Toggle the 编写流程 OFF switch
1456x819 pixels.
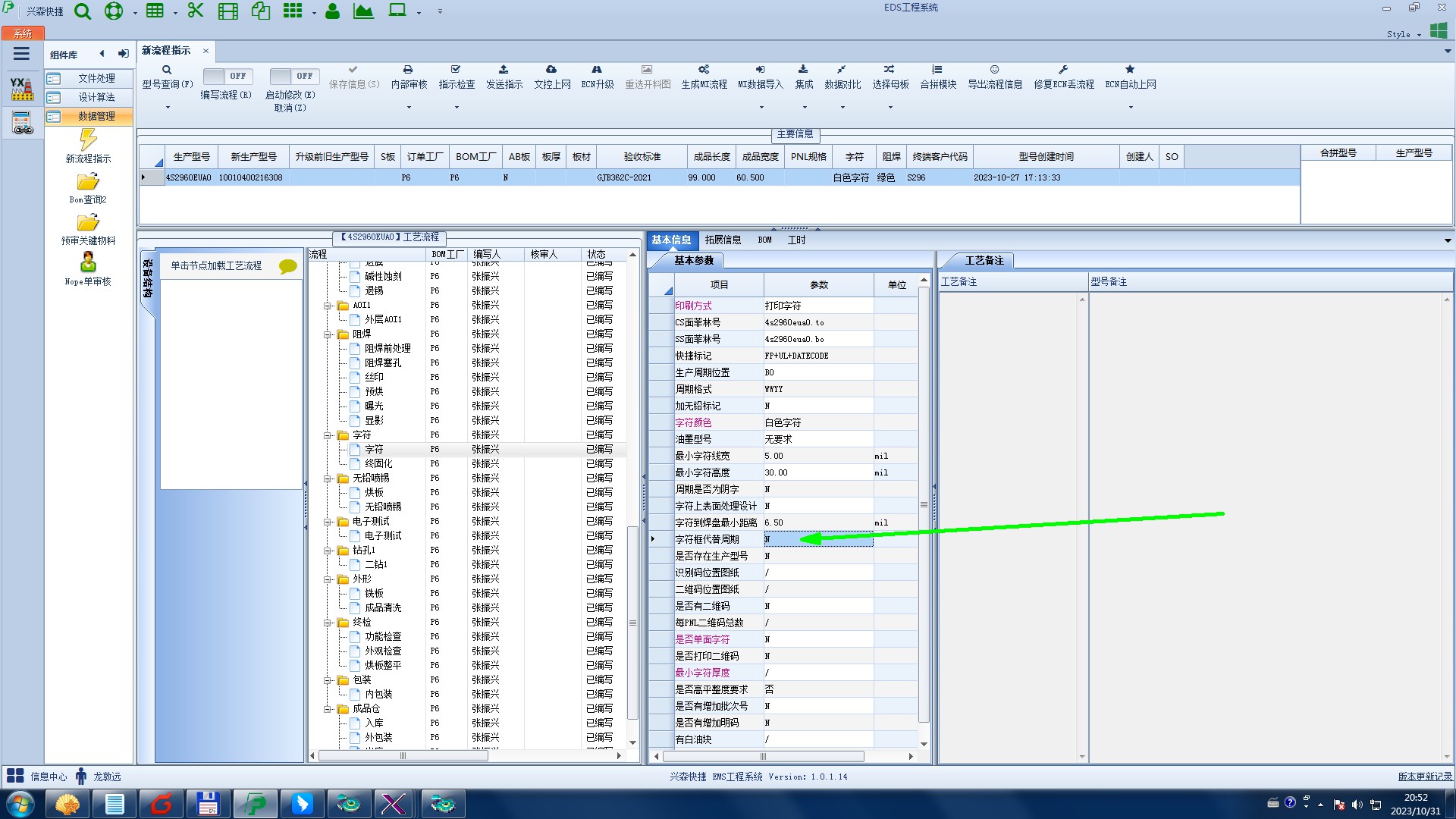(x=227, y=76)
